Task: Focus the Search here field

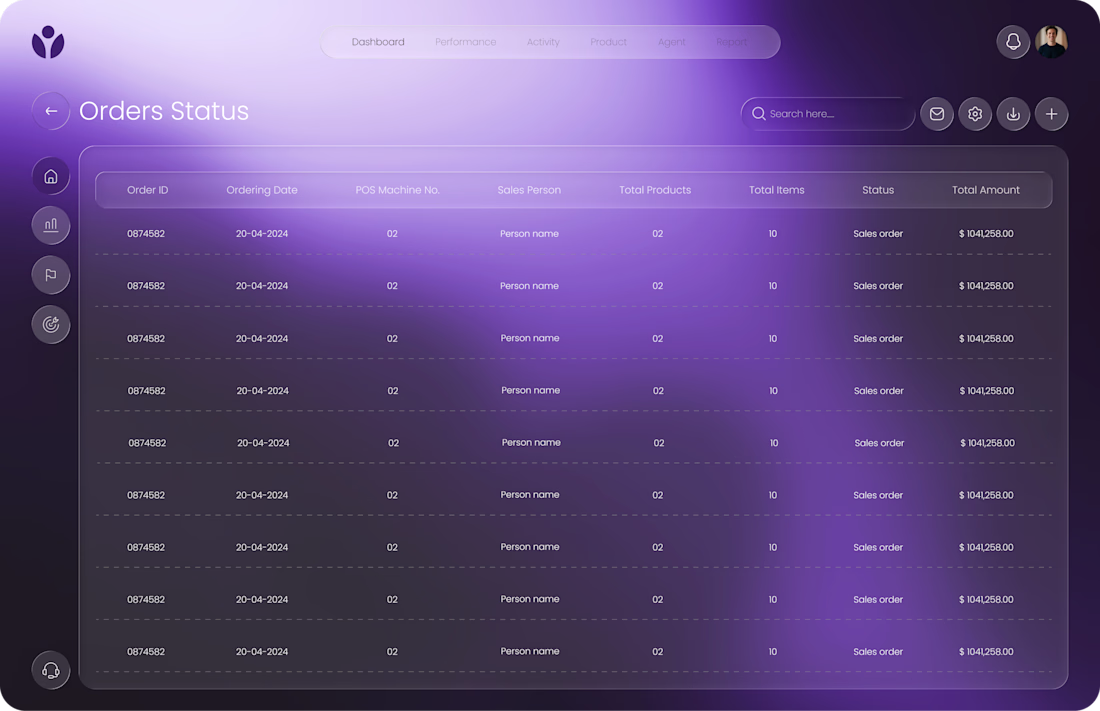Action: click(x=828, y=114)
